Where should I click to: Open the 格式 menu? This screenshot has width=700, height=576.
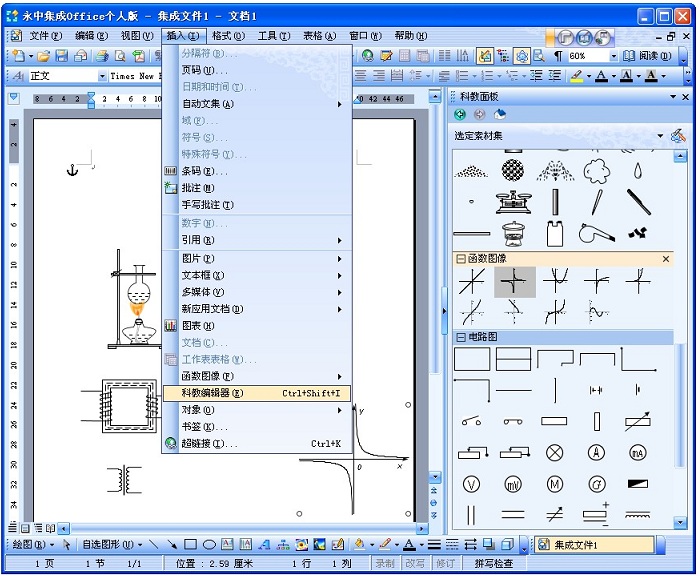(x=229, y=36)
